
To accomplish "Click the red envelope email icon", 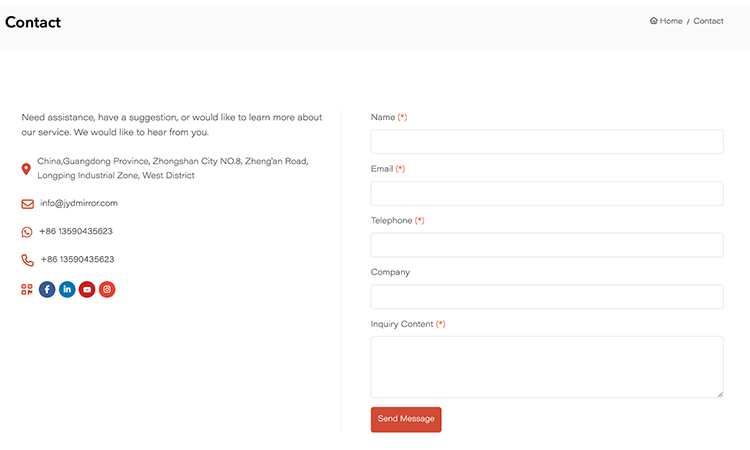I will click(27, 204).
